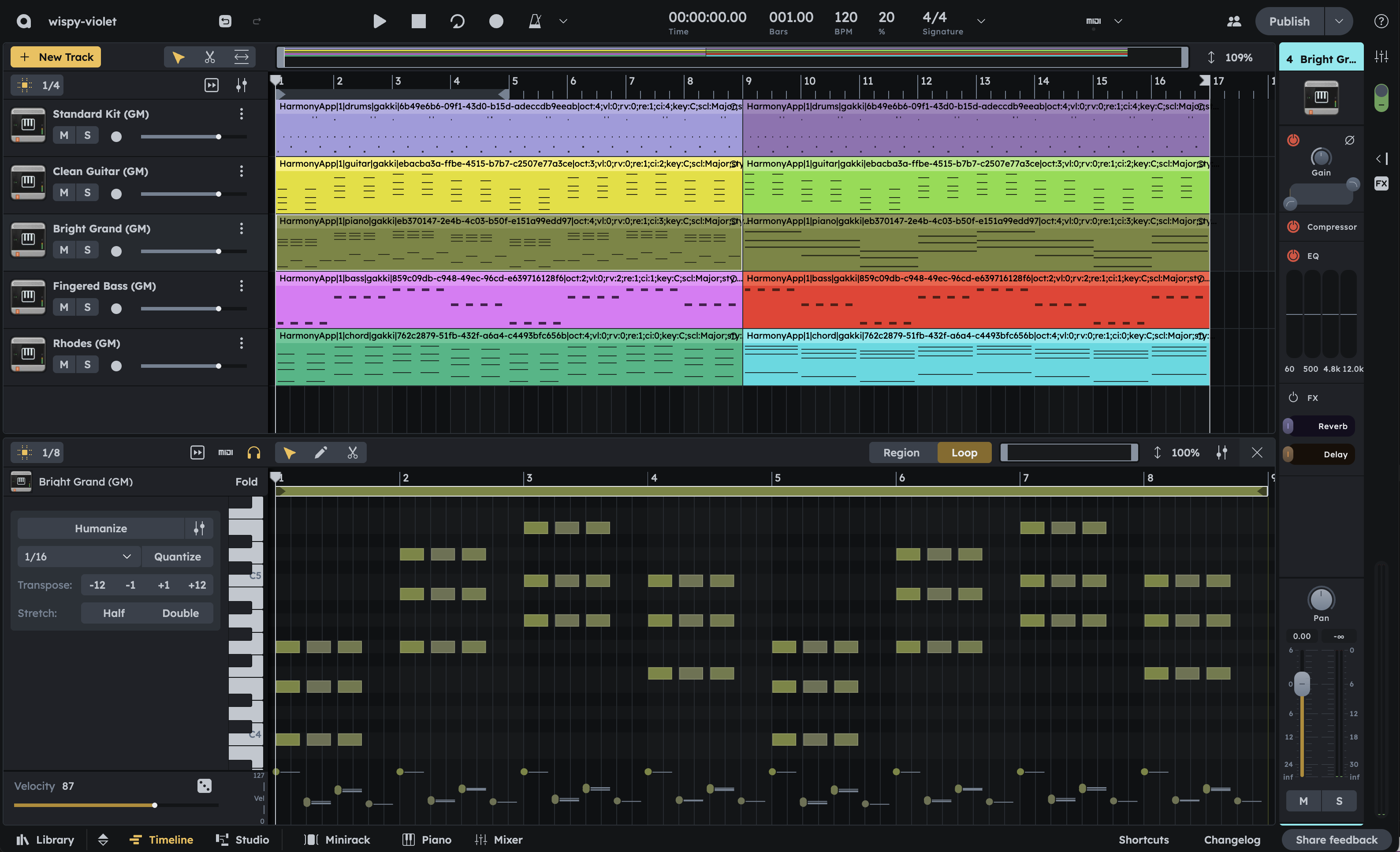Click the Quantize button

tap(178, 557)
